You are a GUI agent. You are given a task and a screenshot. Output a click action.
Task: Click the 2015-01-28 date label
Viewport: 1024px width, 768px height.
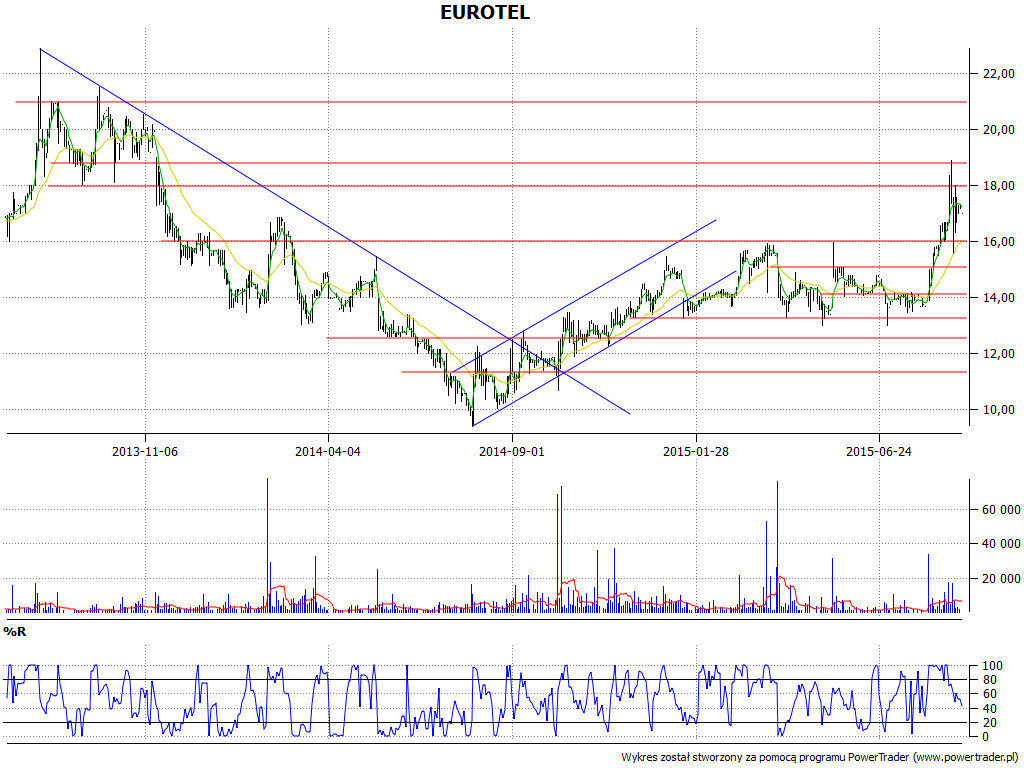tap(696, 451)
